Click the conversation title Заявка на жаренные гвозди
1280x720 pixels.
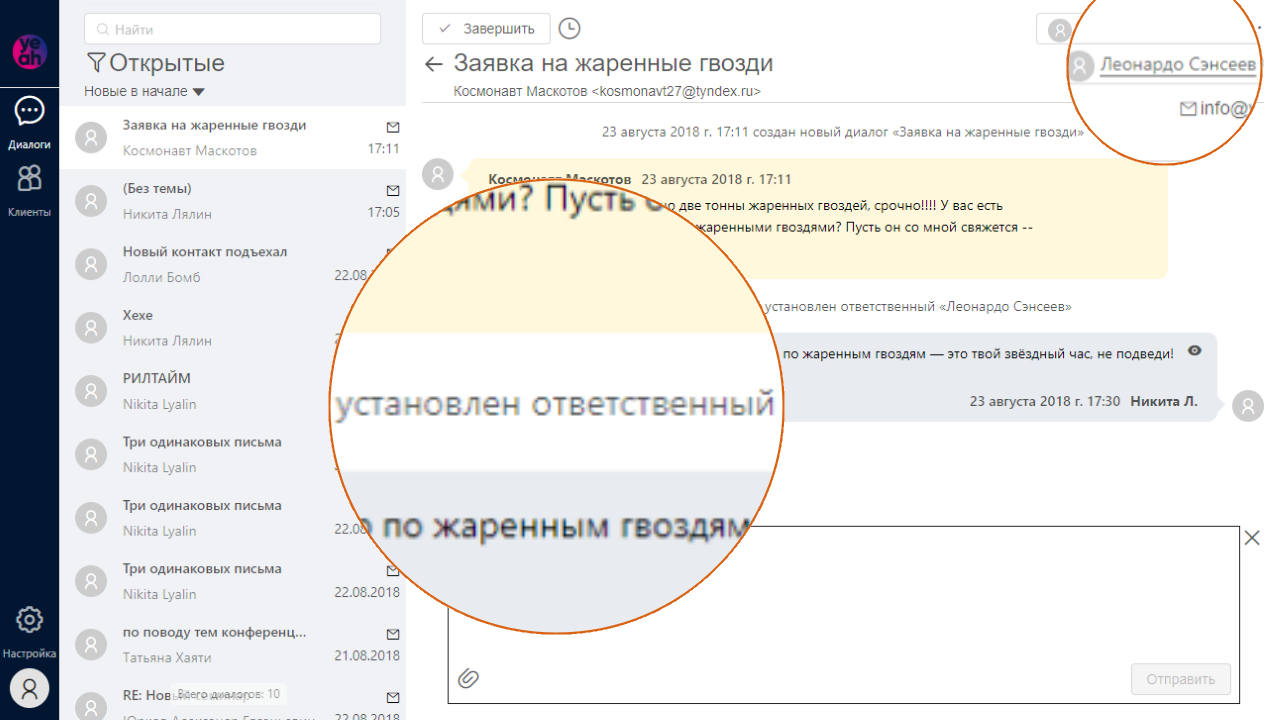point(613,63)
